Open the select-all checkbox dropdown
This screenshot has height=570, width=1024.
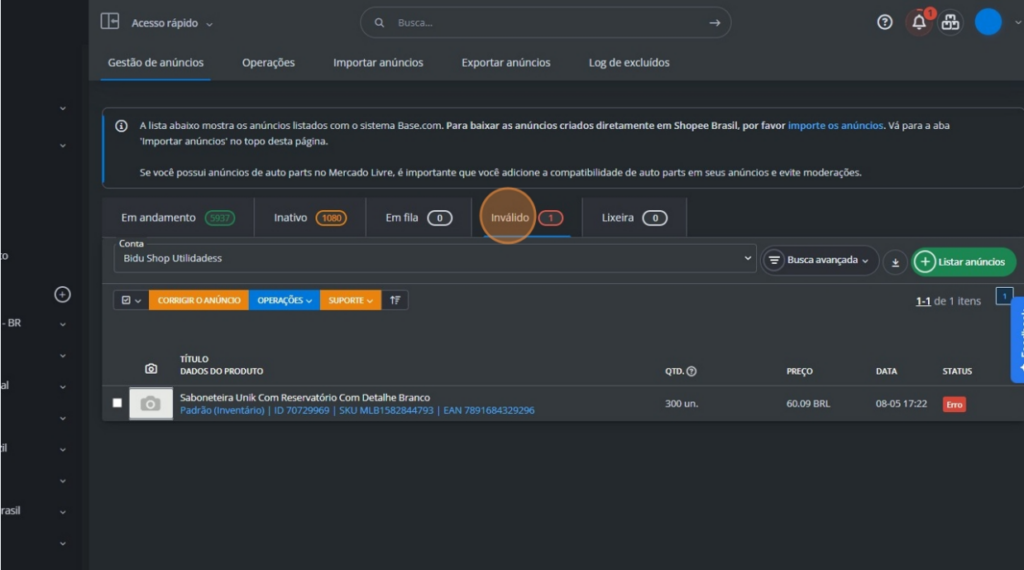(x=131, y=300)
